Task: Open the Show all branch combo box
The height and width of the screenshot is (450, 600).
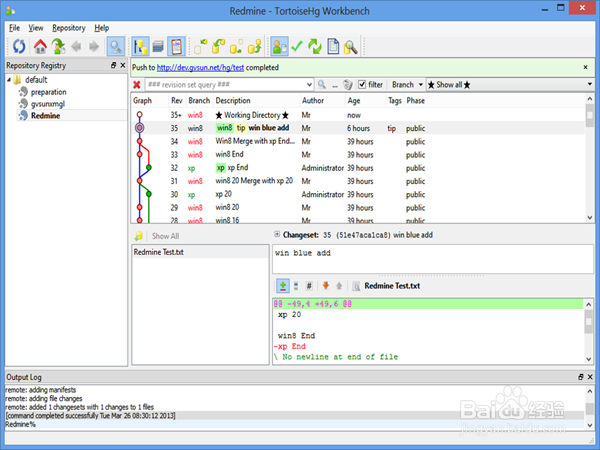Action: [510, 85]
